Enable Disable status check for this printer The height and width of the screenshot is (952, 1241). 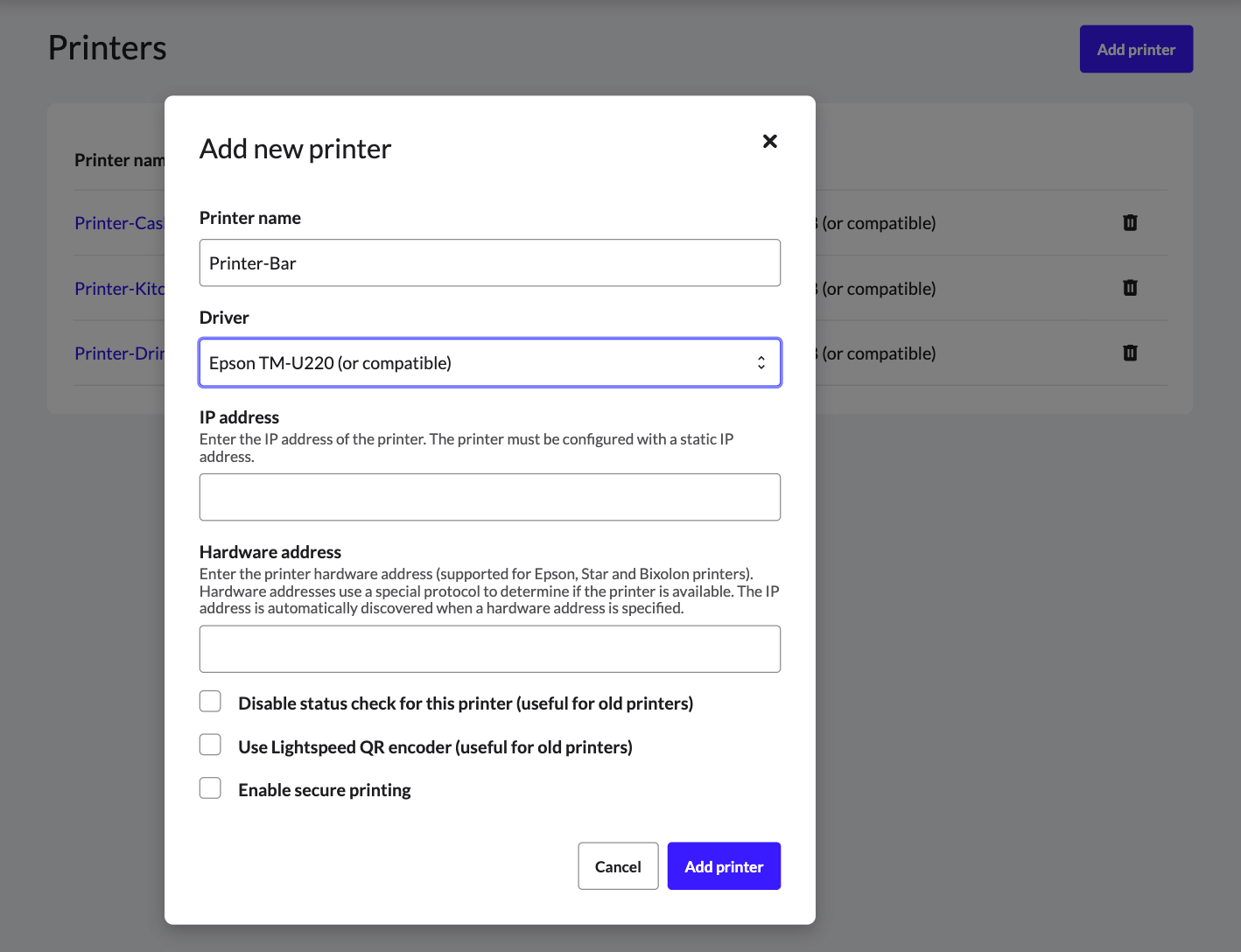click(210, 701)
